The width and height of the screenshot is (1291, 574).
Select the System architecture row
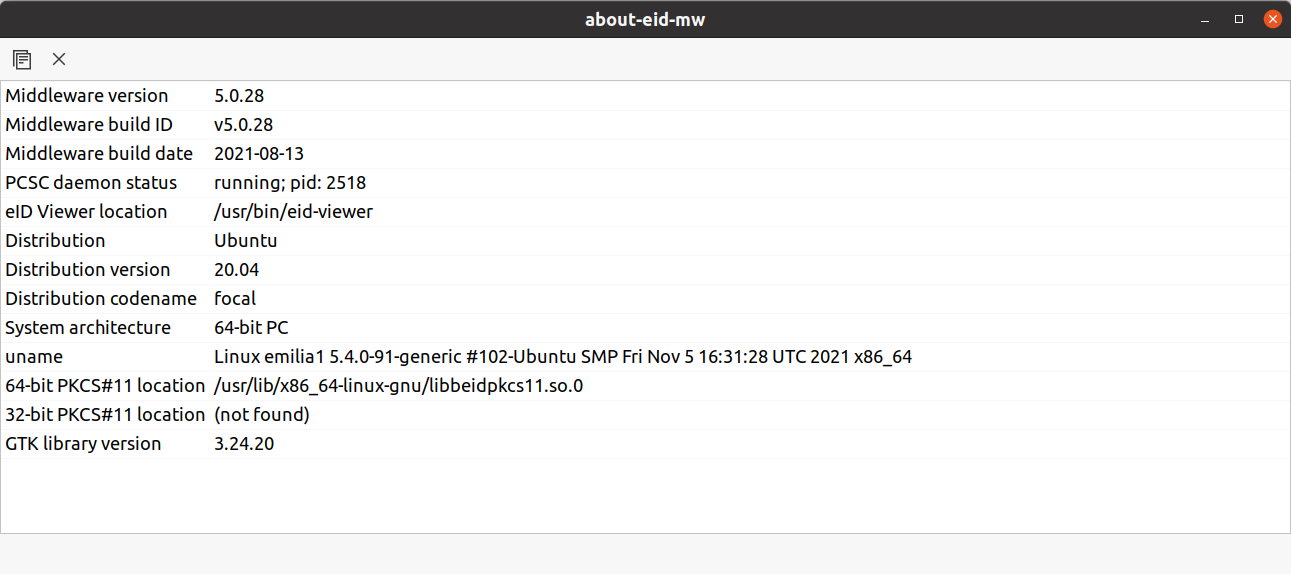click(645, 328)
